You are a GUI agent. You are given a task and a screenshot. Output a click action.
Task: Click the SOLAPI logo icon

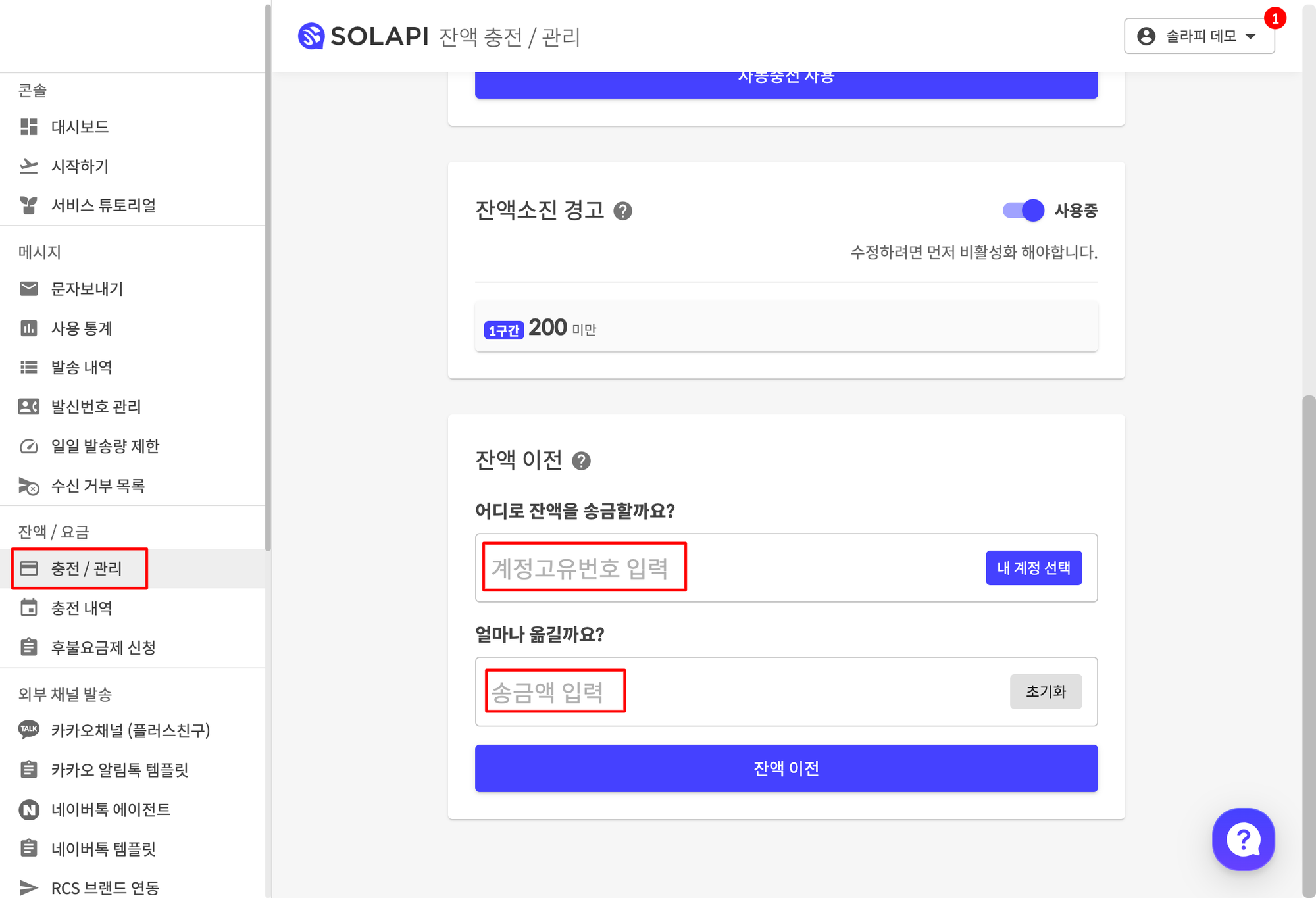(x=311, y=36)
